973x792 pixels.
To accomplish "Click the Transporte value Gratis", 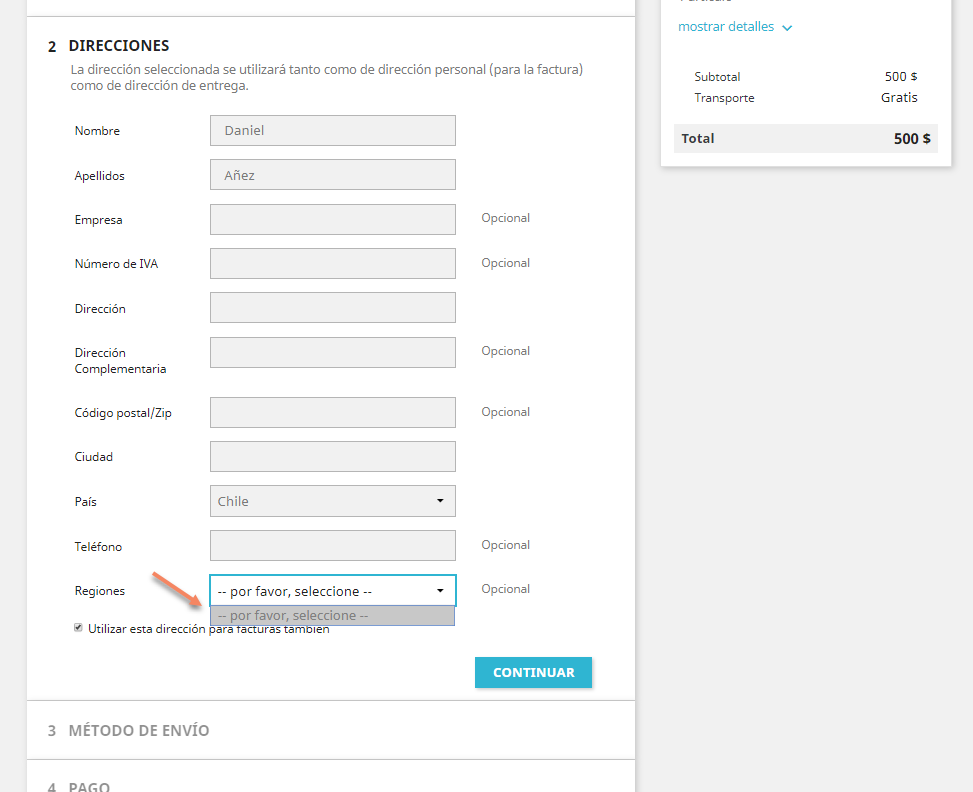I will point(899,97).
